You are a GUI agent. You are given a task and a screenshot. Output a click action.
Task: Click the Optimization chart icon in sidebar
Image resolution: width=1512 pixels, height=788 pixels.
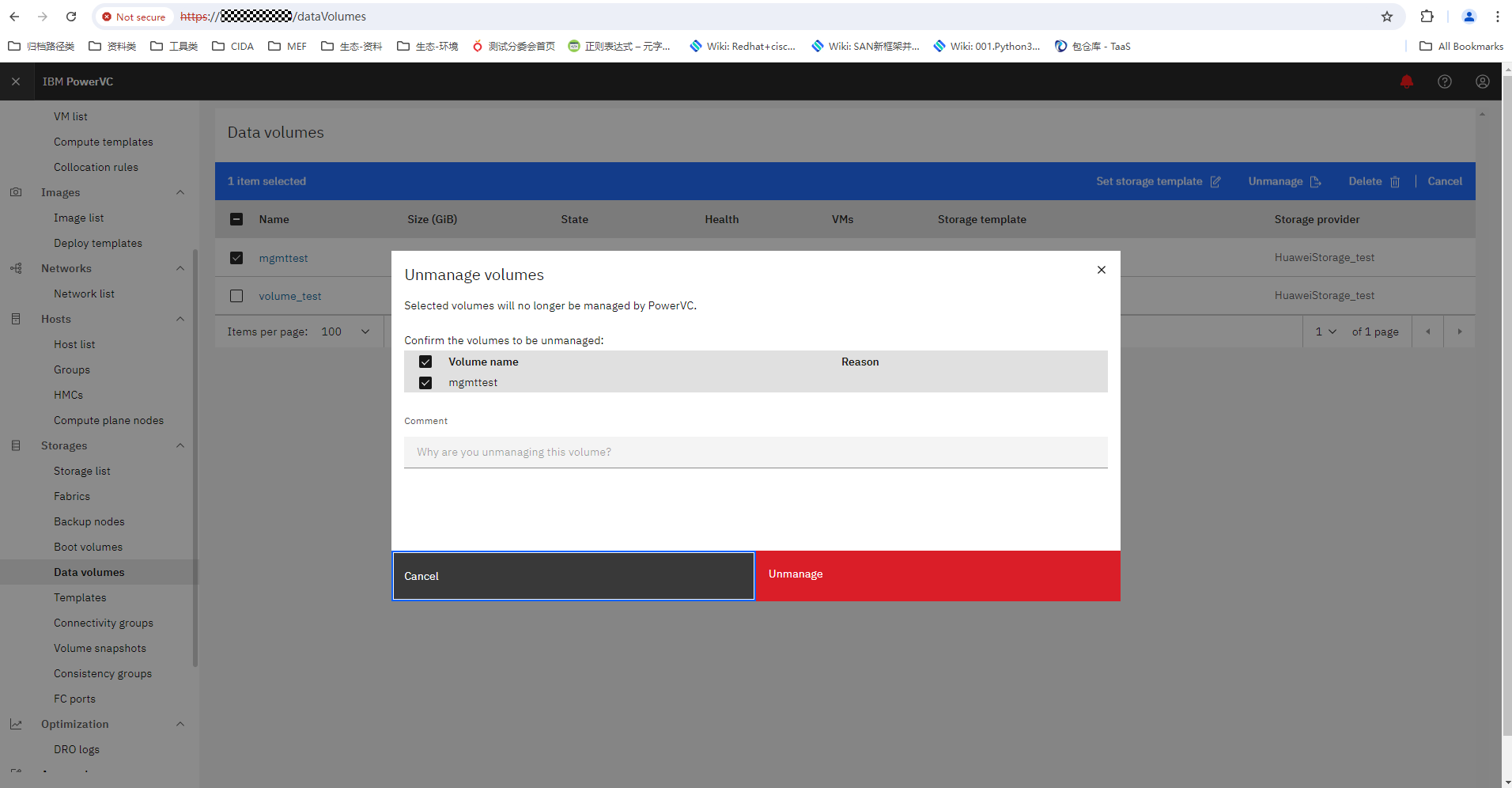point(16,724)
